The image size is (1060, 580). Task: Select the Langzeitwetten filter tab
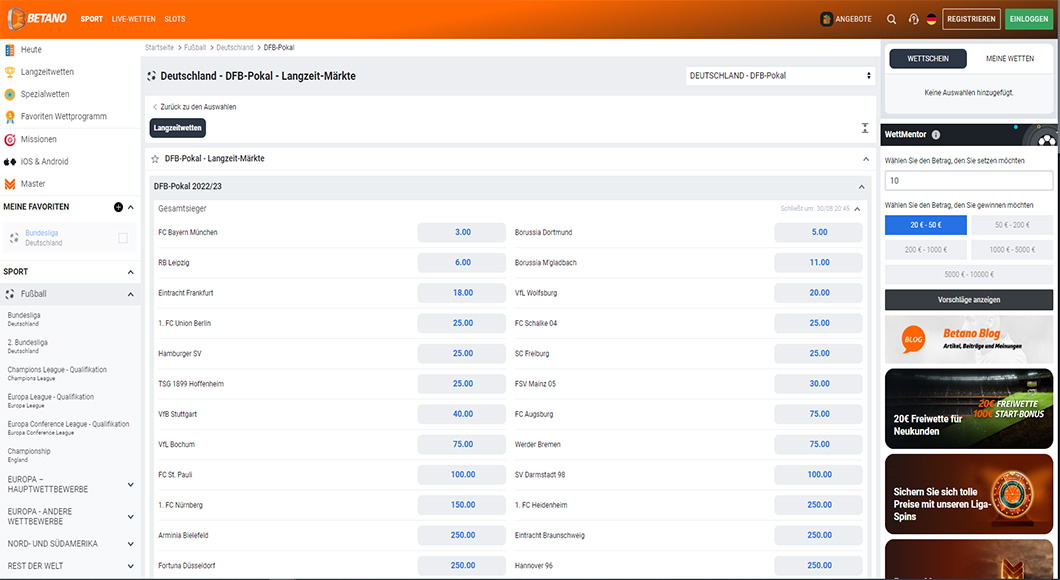(x=177, y=128)
